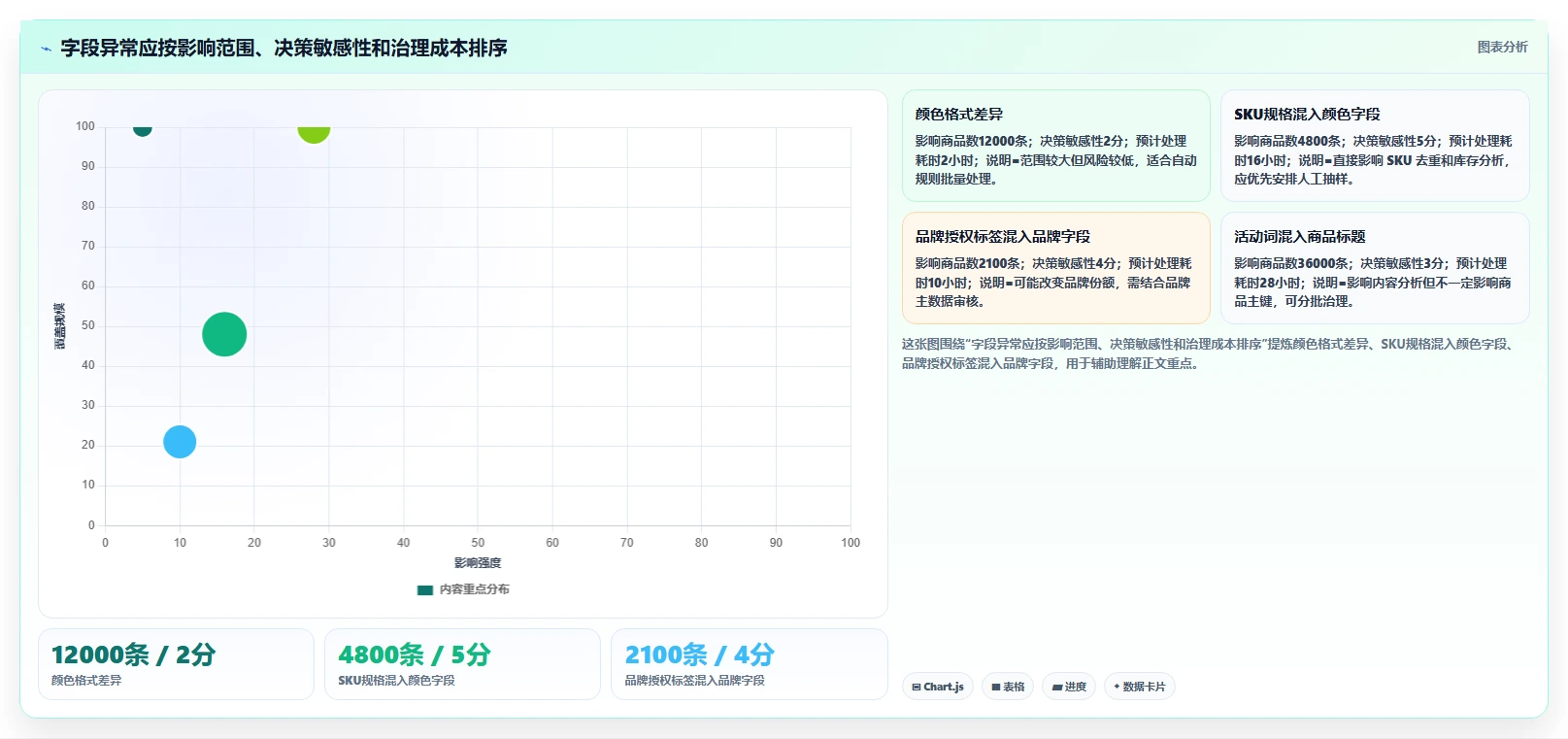
Task: Click the header title 字段异常应按影响范围
Action: coord(284,48)
